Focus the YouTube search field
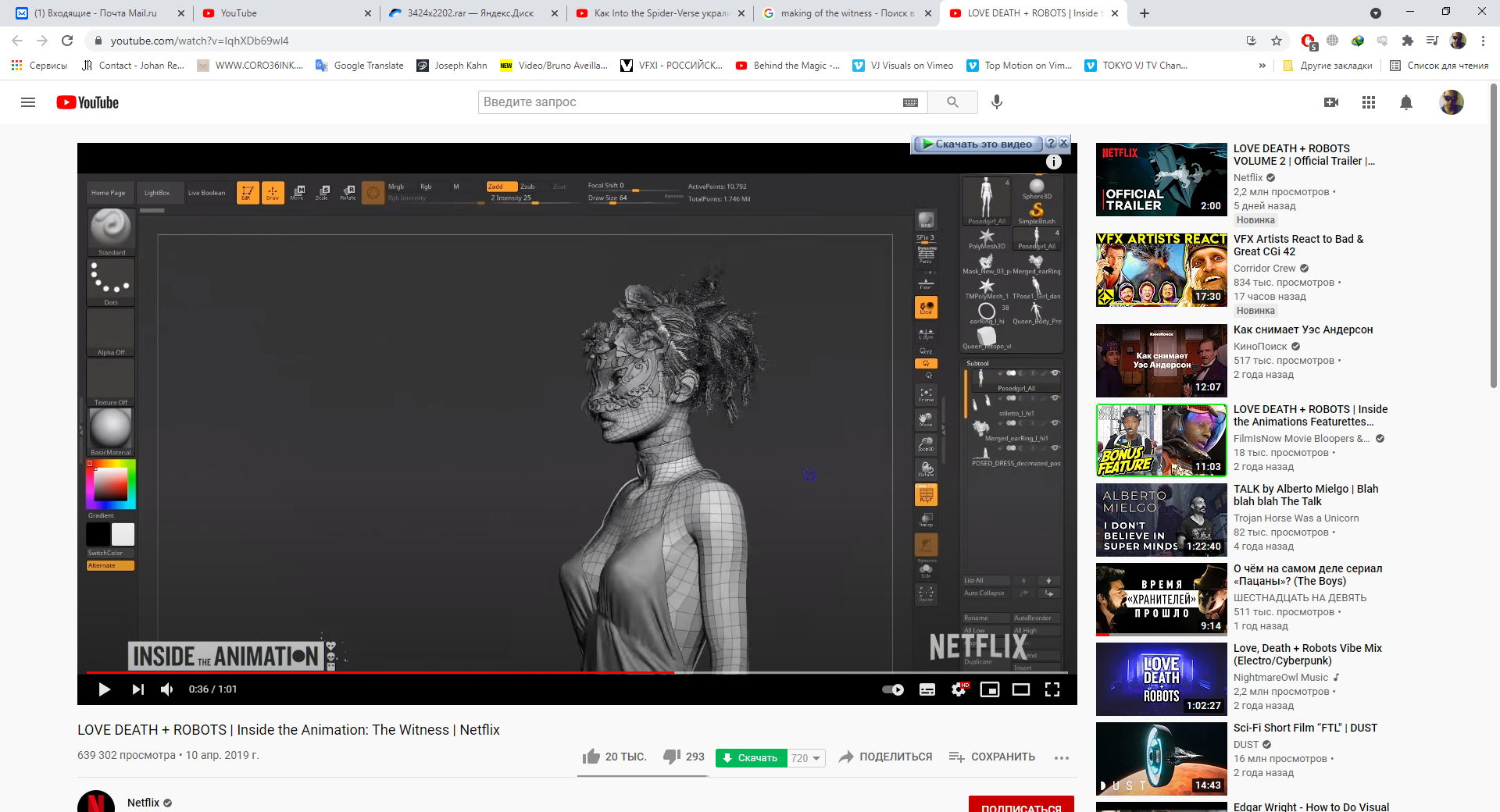 tap(691, 102)
